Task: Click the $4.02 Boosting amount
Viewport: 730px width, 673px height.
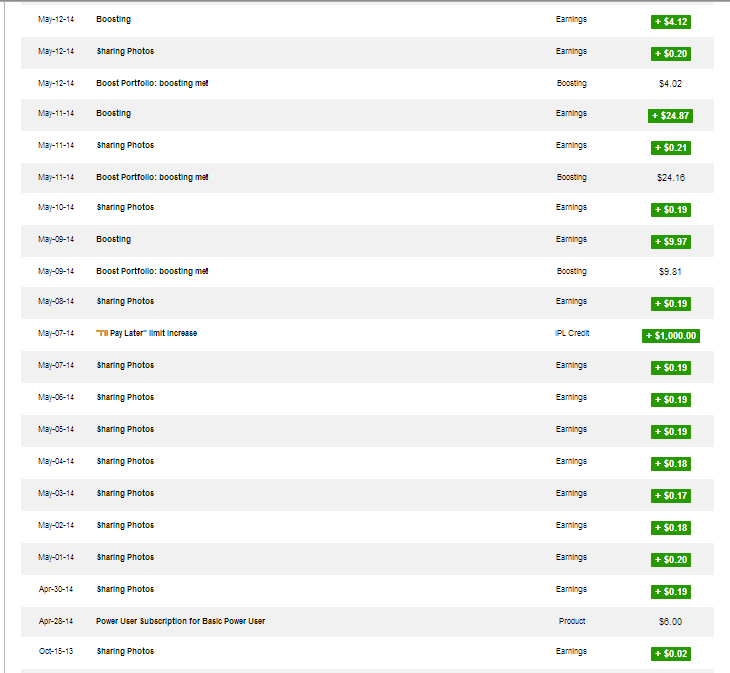Action: point(670,83)
